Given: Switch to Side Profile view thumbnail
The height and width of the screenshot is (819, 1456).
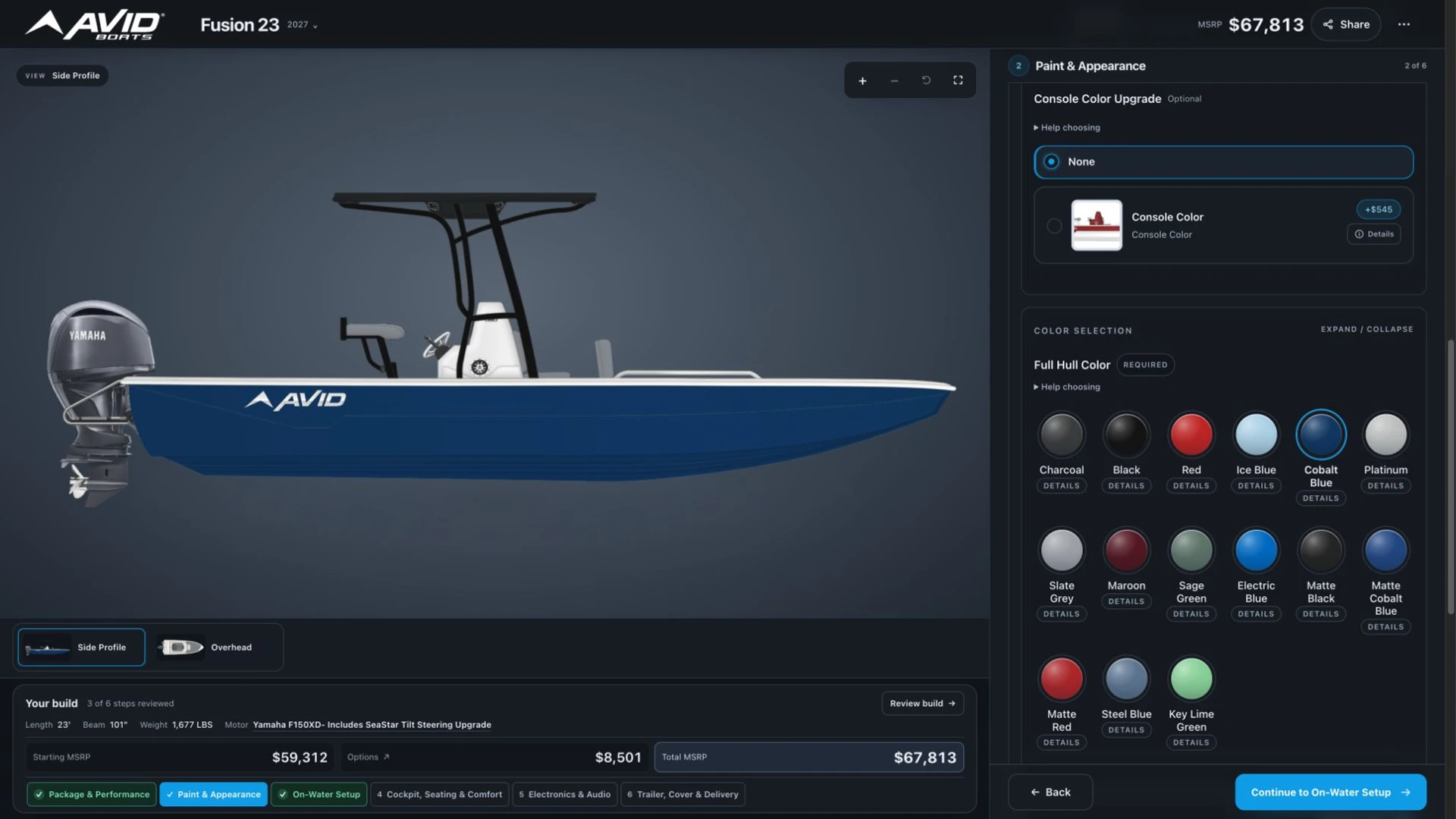Looking at the screenshot, I should (x=81, y=647).
